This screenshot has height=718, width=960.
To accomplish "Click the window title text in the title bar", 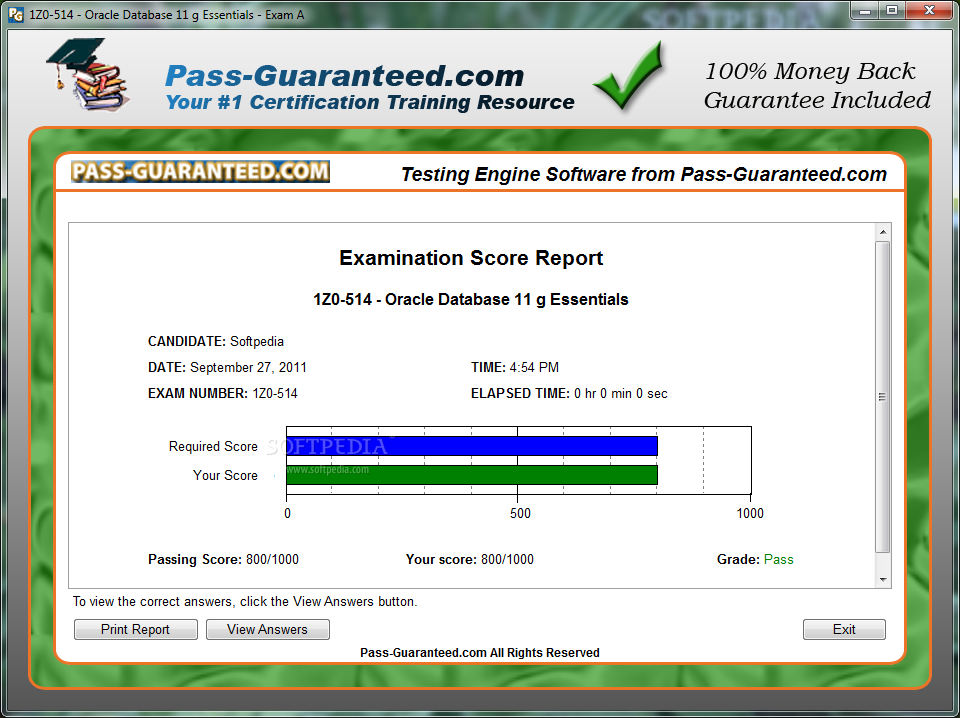I will click(167, 15).
